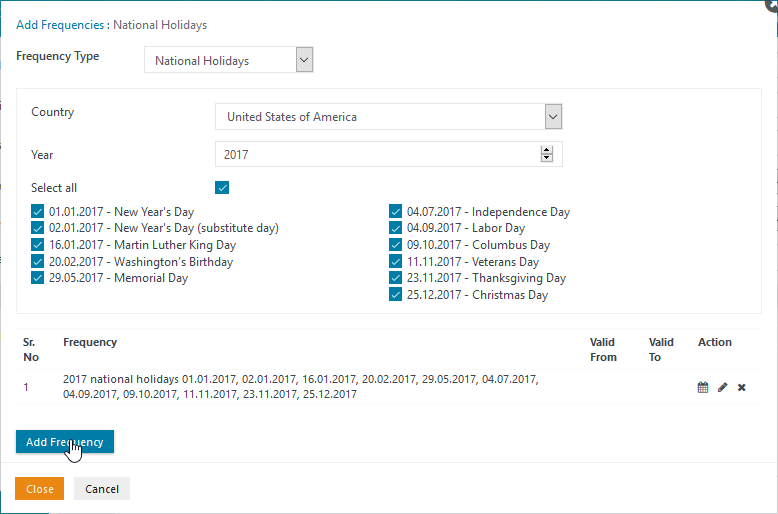Deselect Thanksgiving Day checkbox
The height and width of the screenshot is (514, 778).
coord(395,278)
